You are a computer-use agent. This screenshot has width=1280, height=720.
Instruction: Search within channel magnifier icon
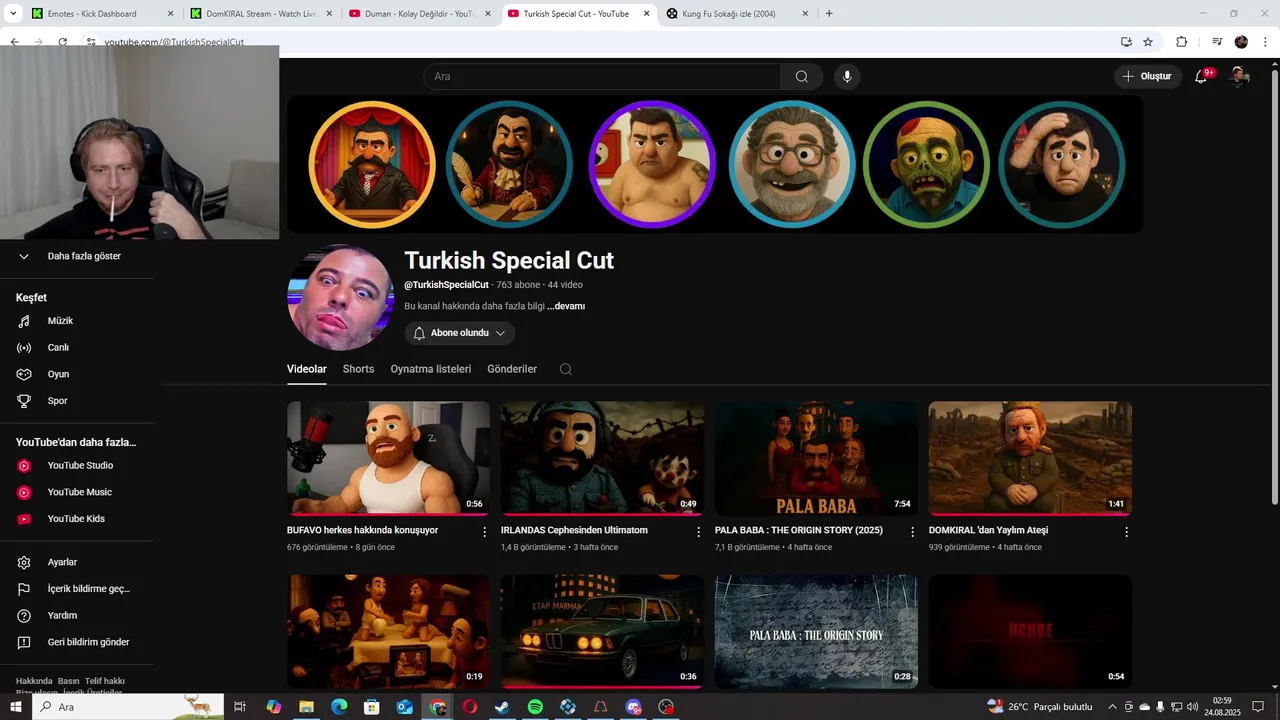pyautogui.click(x=566, y=369)
